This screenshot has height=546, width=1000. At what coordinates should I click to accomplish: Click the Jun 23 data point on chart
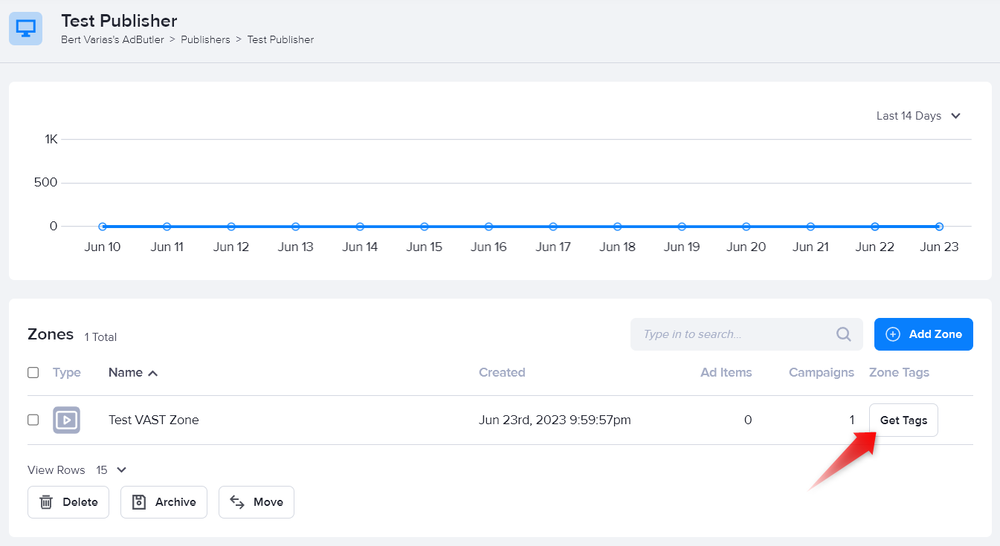click(x=939, y=227)
